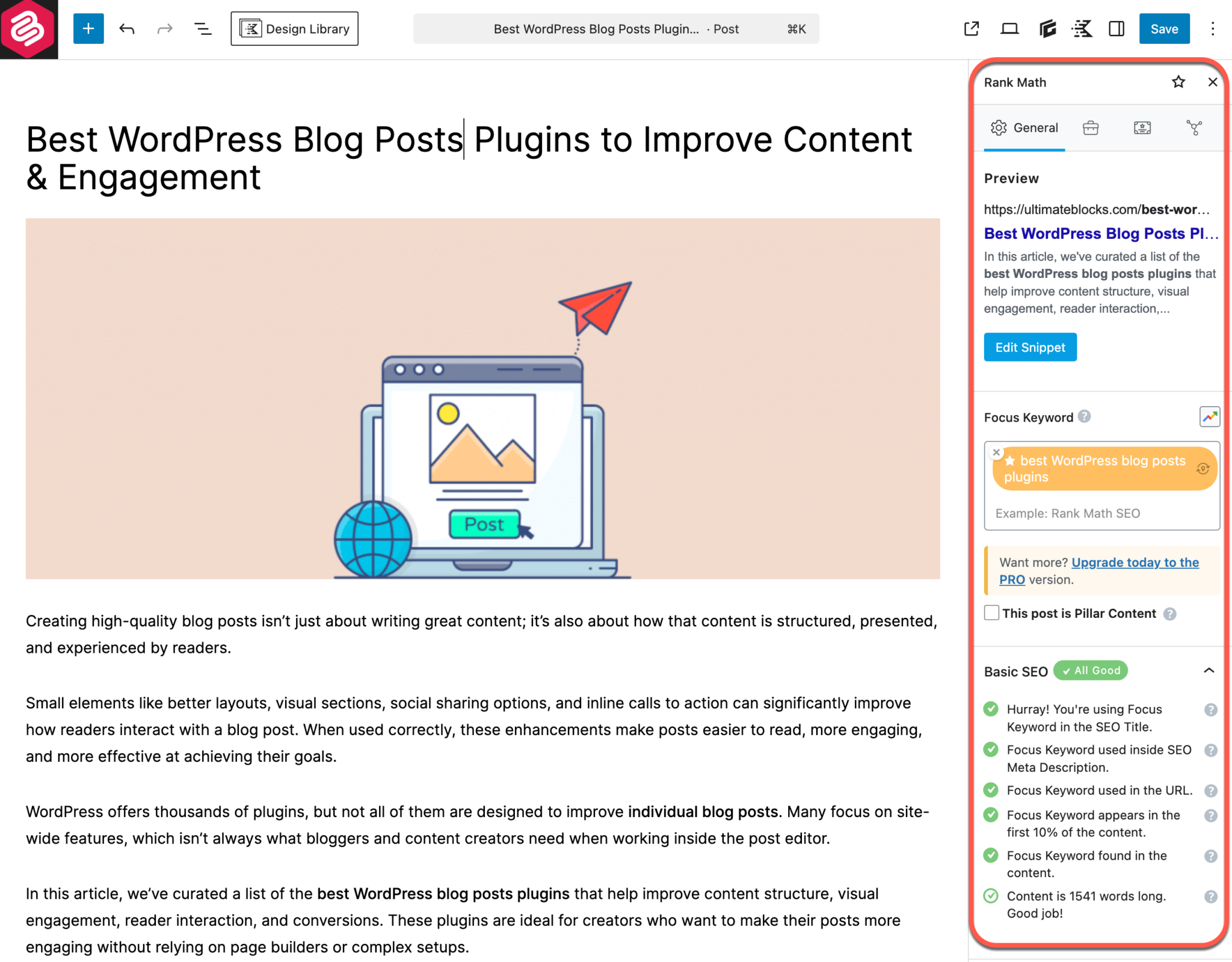Screen dimensions: 1232x962
Task: Open help for keyword in first 10%
Action: point(1211,816)
